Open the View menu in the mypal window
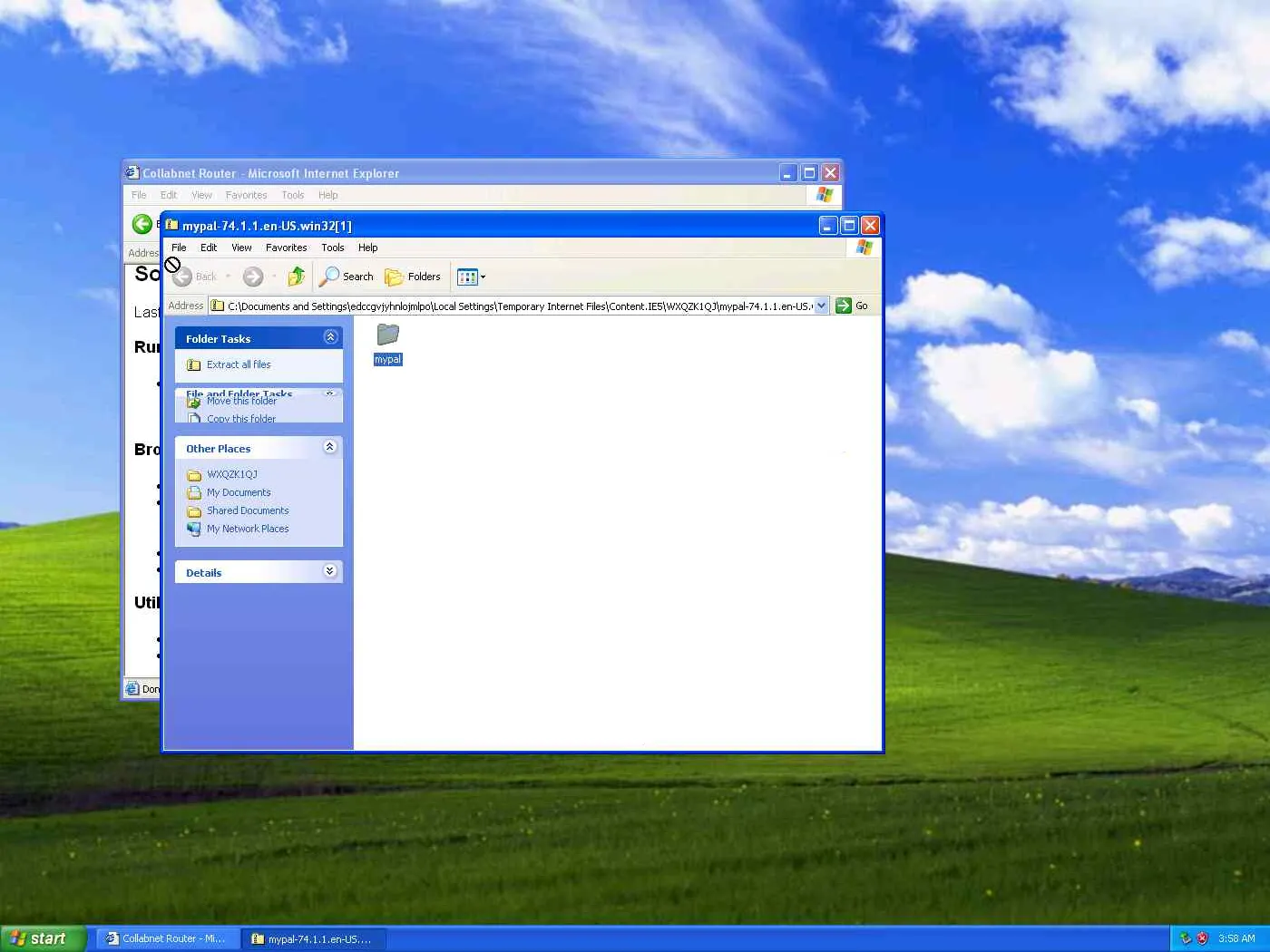Image resolution: width=1270 pixels, height=952 pixels. [x=241, y=248]
